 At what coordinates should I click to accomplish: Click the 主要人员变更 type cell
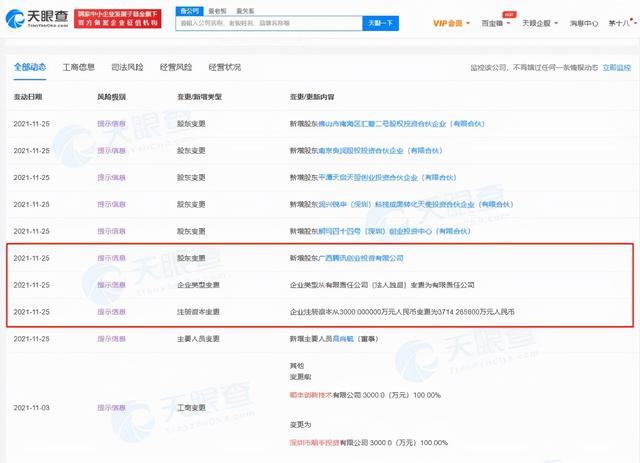coord(198,339)
